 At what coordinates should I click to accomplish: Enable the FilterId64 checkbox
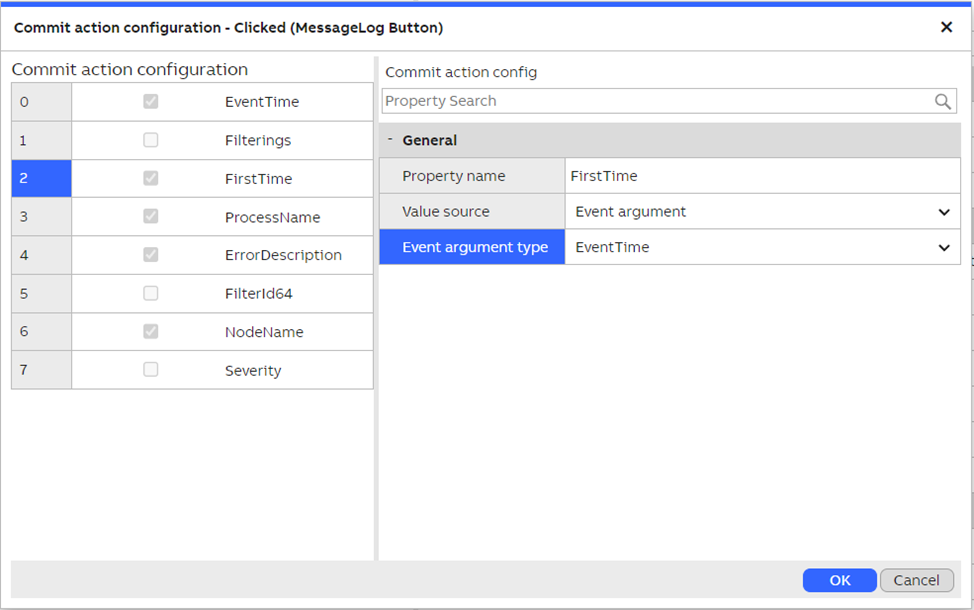coord(150,293)
